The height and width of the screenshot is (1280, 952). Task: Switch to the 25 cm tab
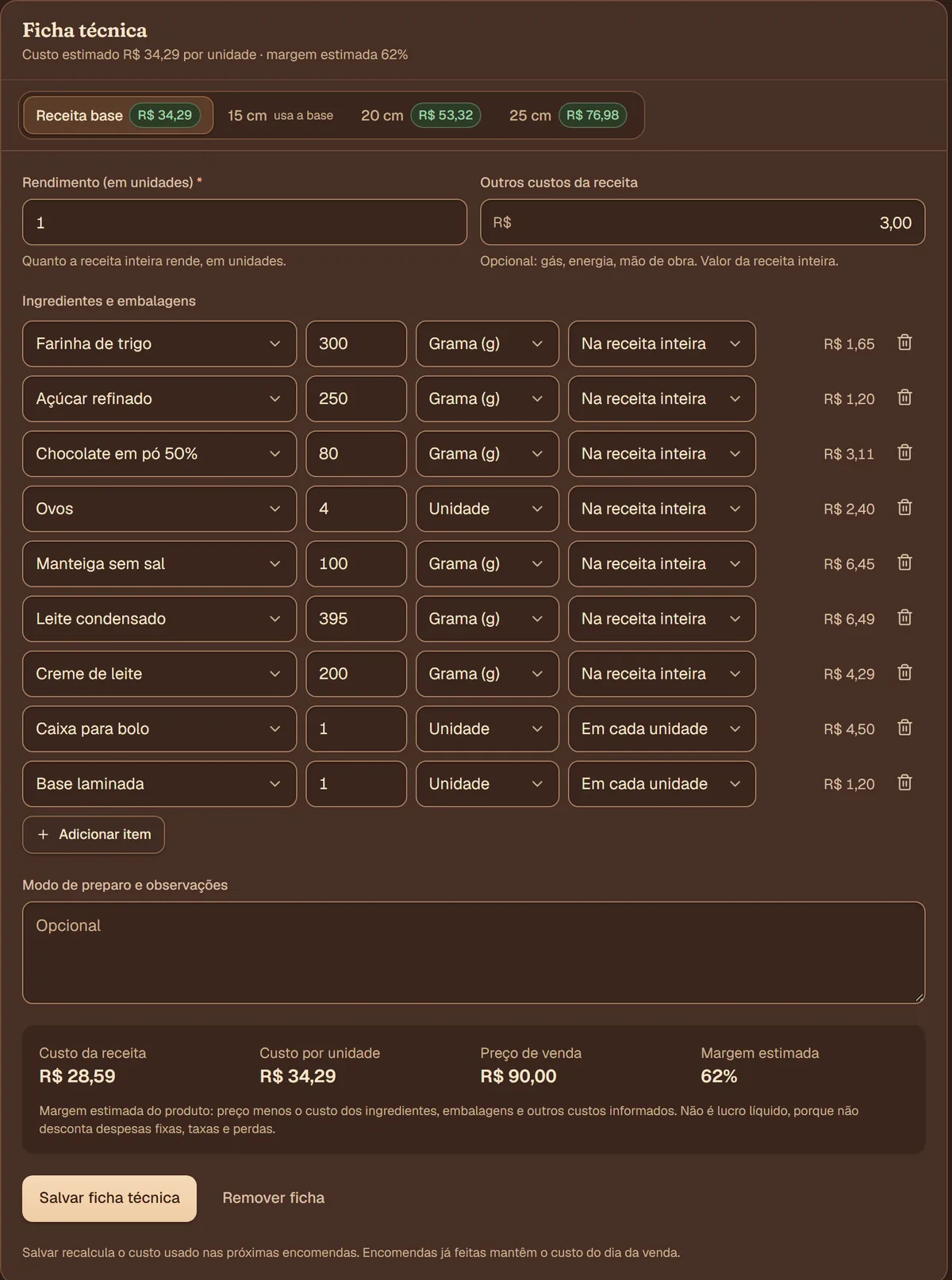pos(568,115)
